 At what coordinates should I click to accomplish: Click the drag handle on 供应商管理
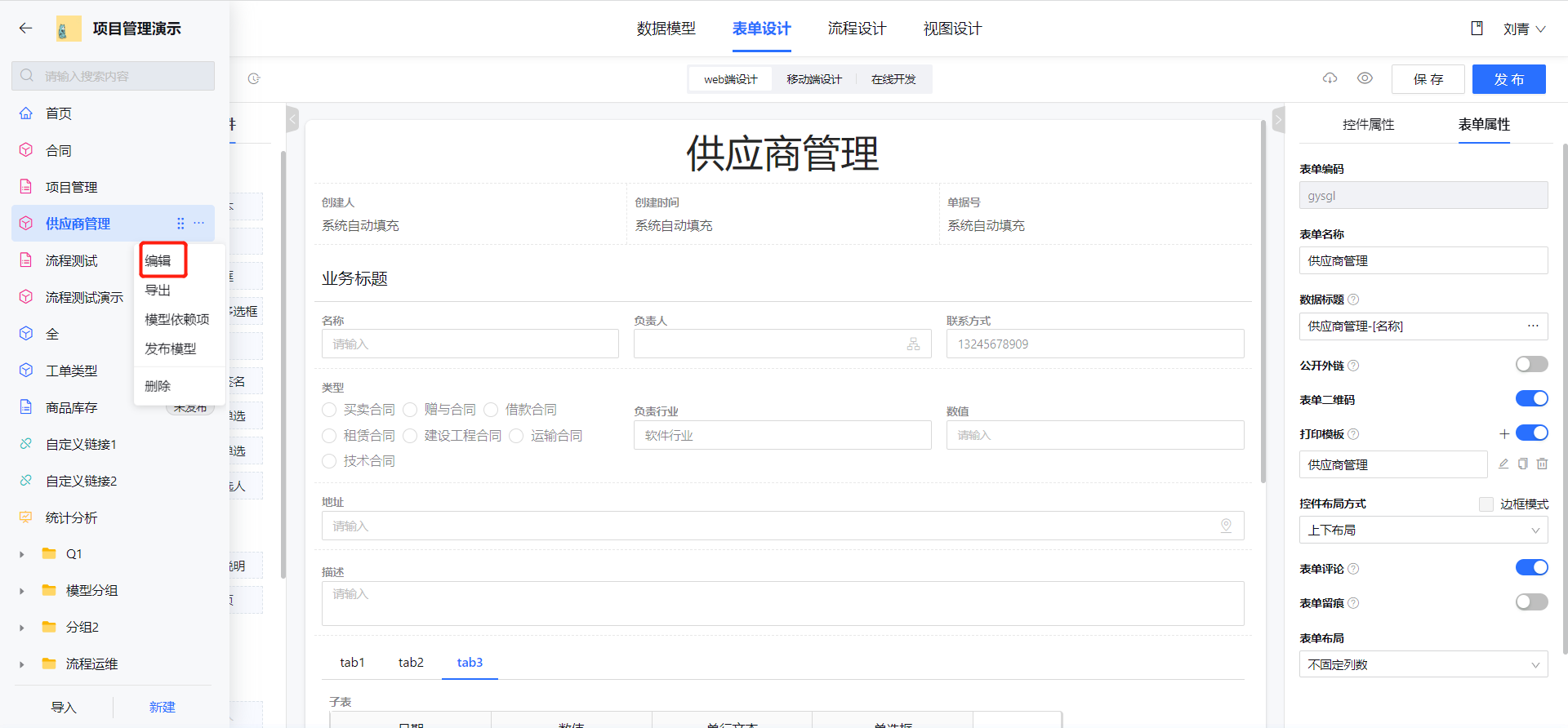(x=180, y=224)
